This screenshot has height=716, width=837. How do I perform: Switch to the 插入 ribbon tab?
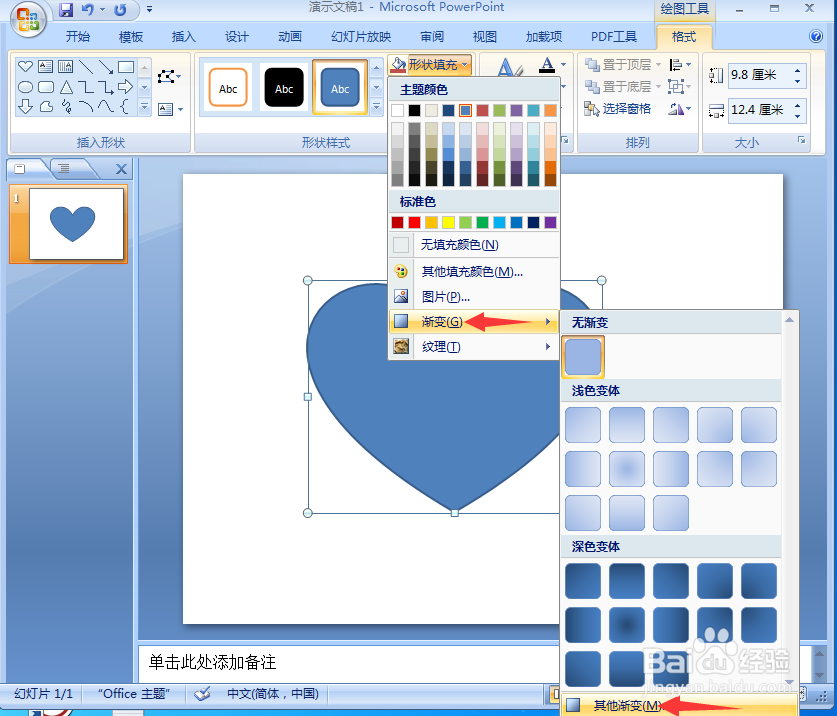(184, 36)
